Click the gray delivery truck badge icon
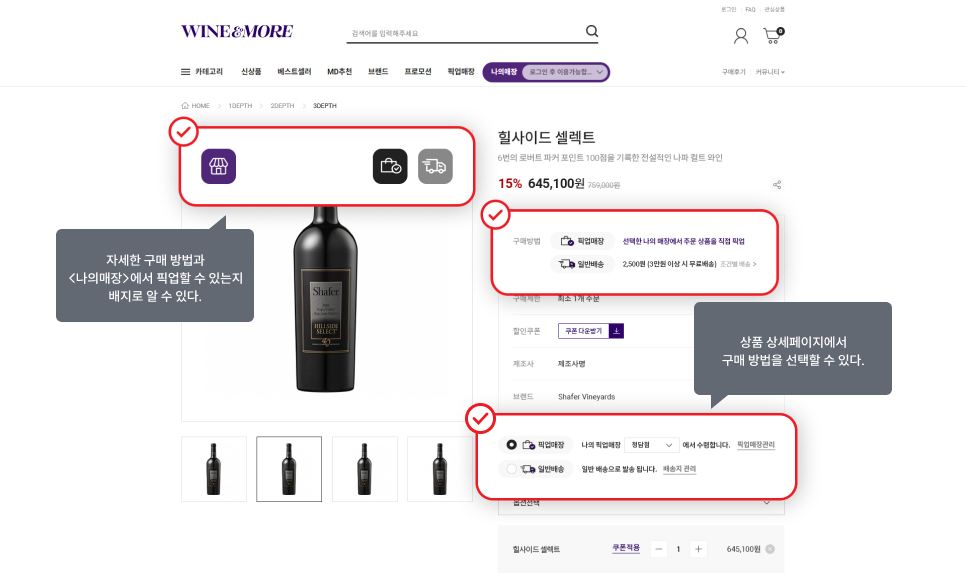This screenshot has height=586, width=966. pos(435,166)
